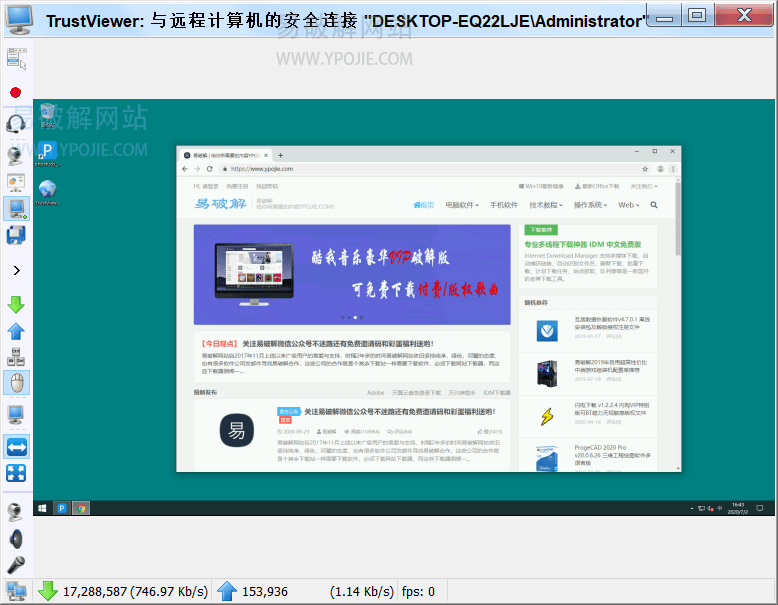Image resolution: width=778 pixels, height=605 pixels.
Task: Click received bytes 17,288,587 (746.97 Kb/s)
Action: coord(135,592)
